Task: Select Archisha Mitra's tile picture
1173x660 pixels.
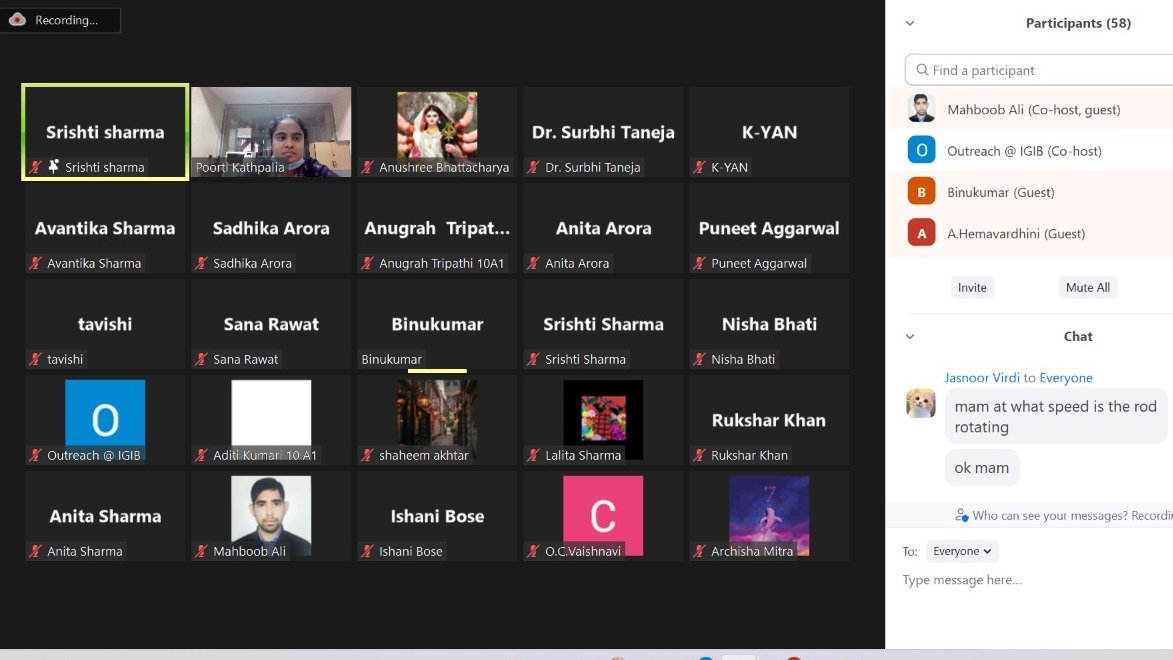Action: coord(769,516)
